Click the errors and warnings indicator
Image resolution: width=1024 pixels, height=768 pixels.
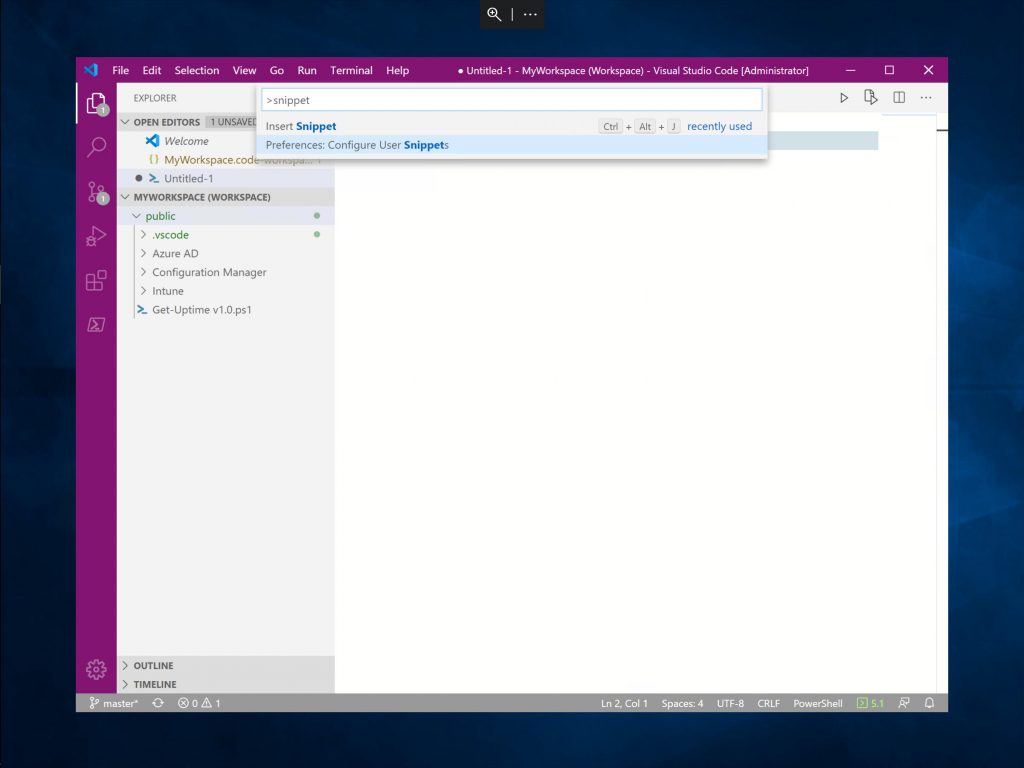pos(199,703)
